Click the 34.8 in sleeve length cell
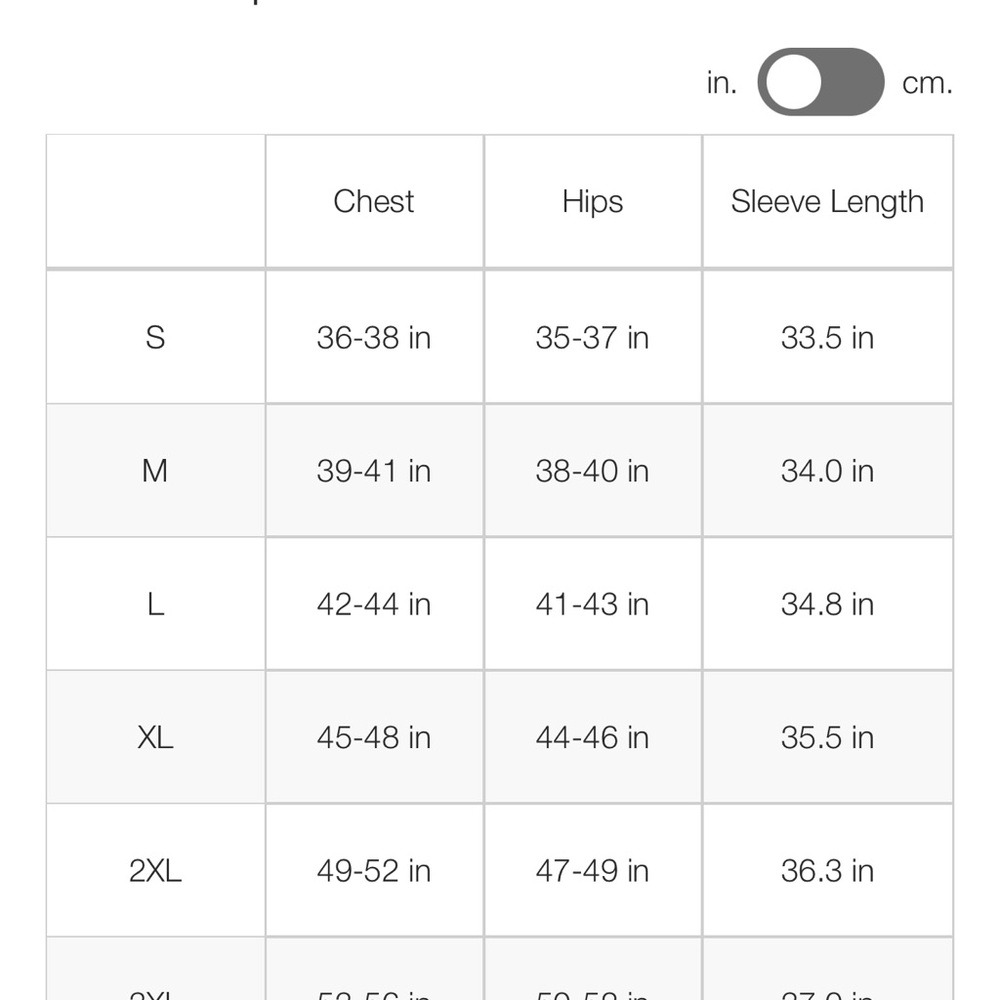 827,604
